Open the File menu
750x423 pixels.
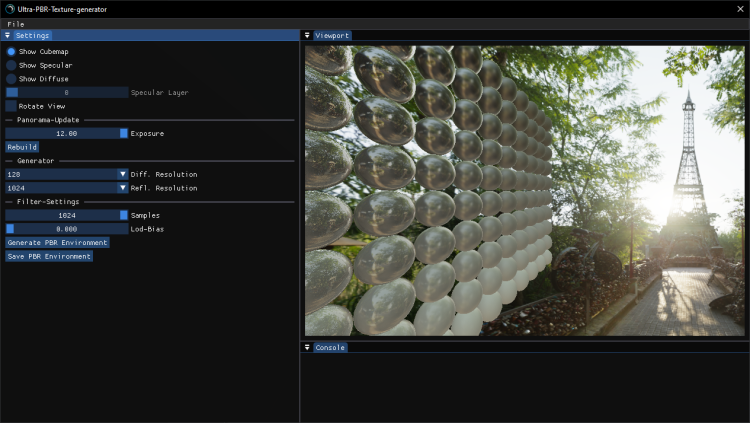click(16, 24)
